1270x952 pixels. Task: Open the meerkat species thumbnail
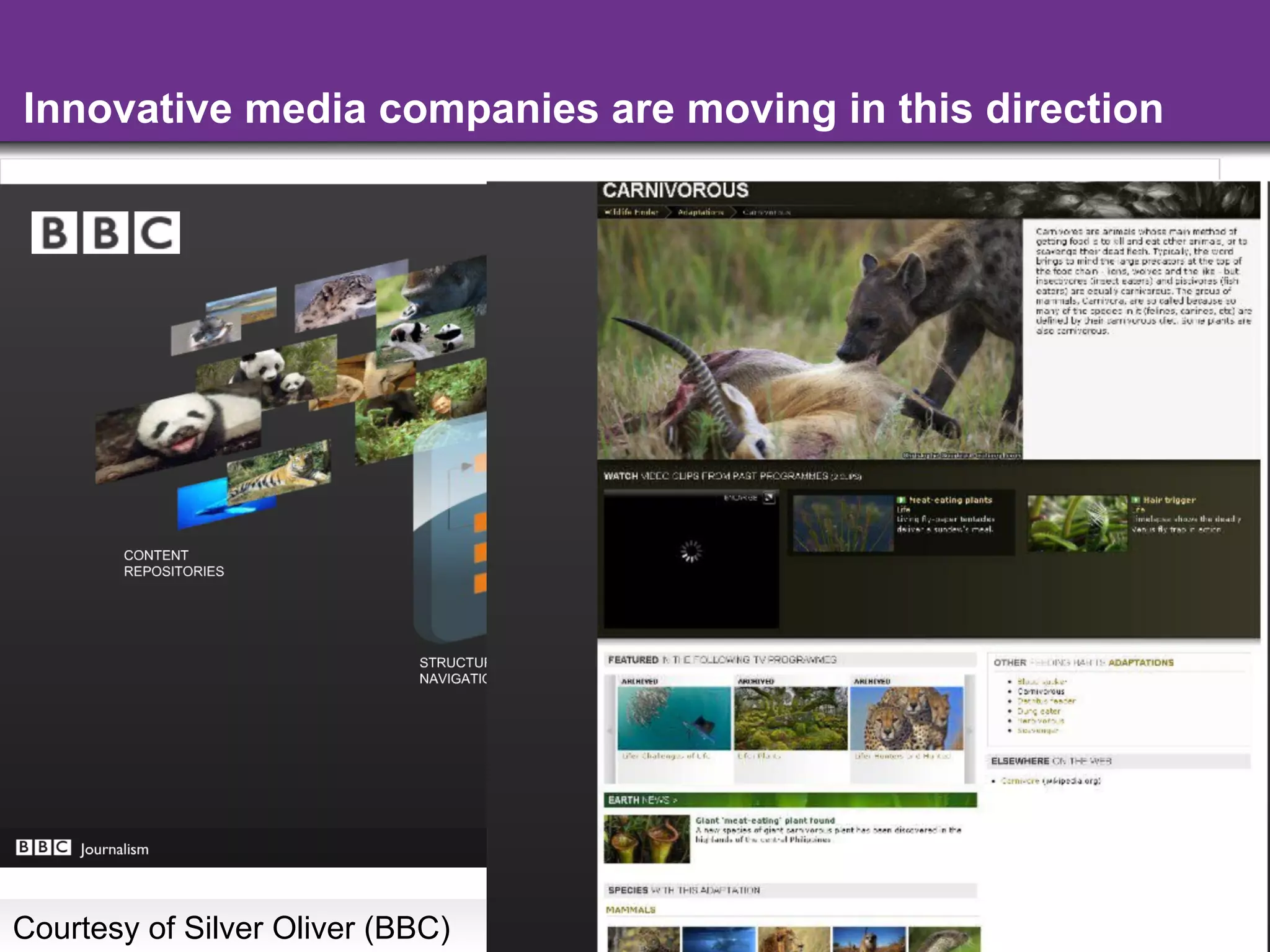point(869,939)
